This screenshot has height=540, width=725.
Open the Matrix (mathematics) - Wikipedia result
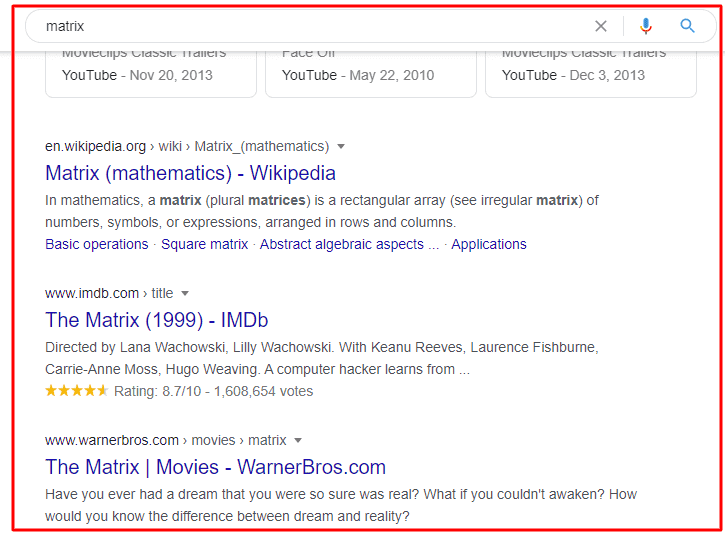[190, 173]
